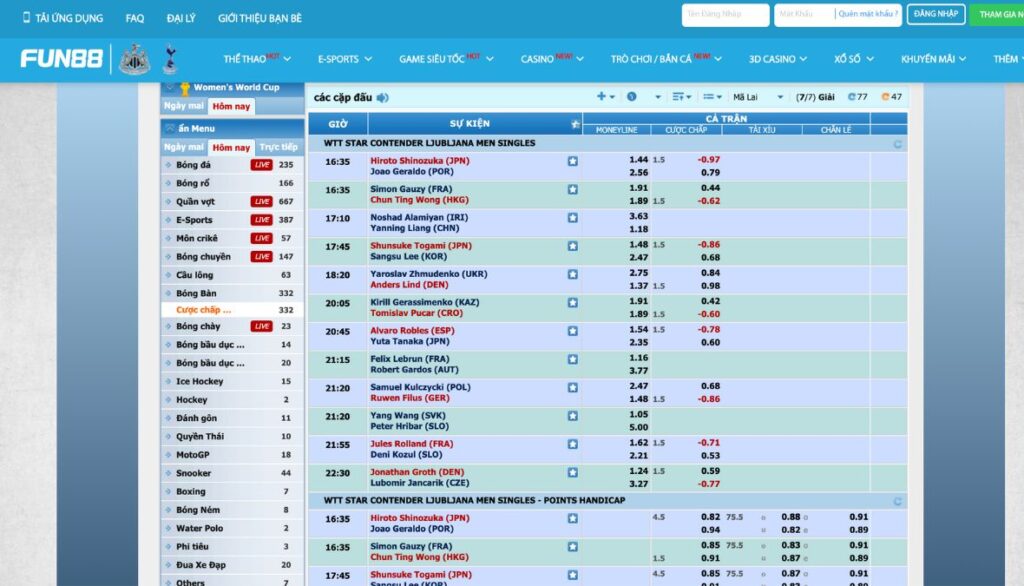
Task: Click LIVE badge next to Bóng chuyền
Action: (x=261, y=256)
